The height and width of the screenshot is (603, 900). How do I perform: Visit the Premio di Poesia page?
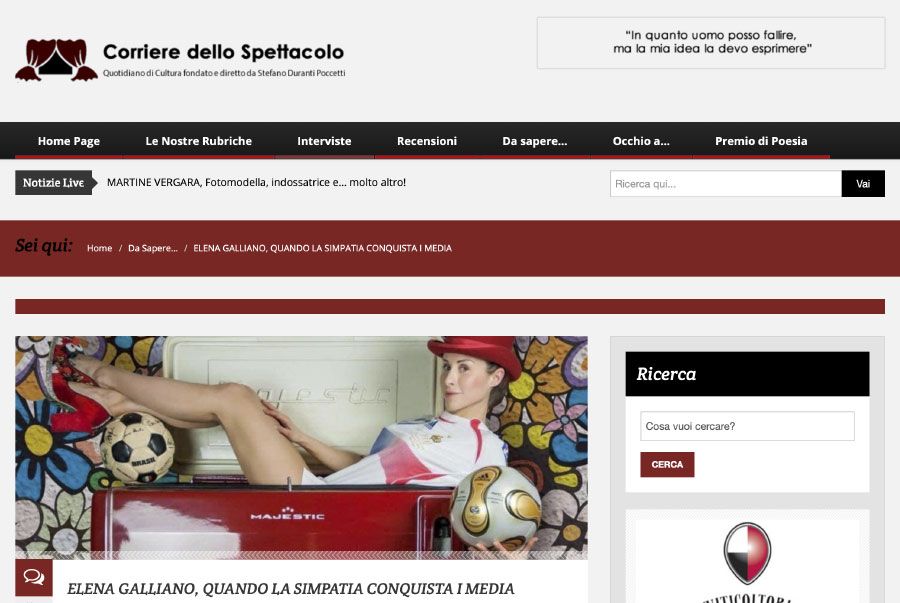761,141
